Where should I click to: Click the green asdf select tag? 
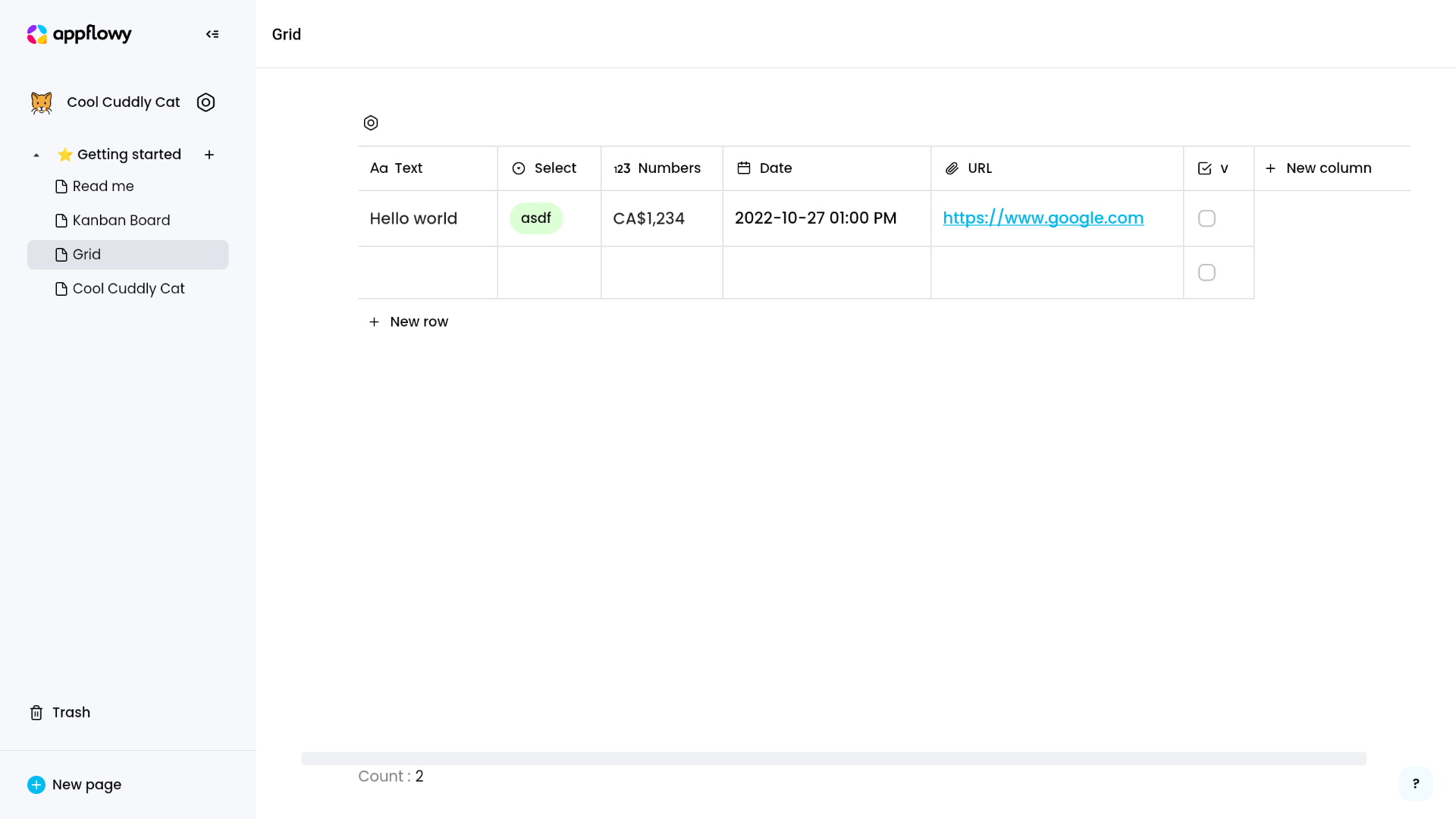pyautogui.click(x=535, y=218)
